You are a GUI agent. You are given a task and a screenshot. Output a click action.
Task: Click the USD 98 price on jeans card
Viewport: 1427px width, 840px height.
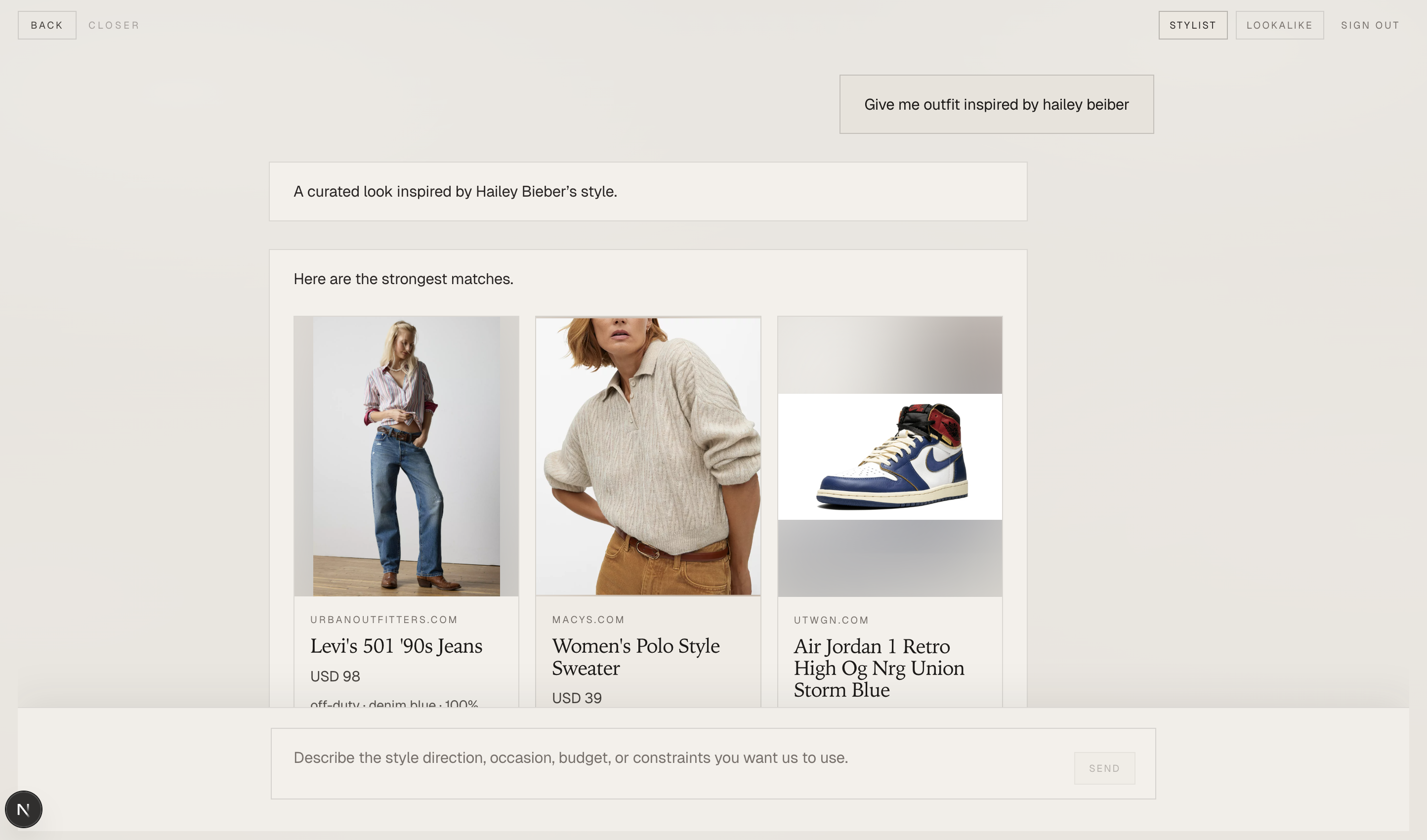coord(335,676)
